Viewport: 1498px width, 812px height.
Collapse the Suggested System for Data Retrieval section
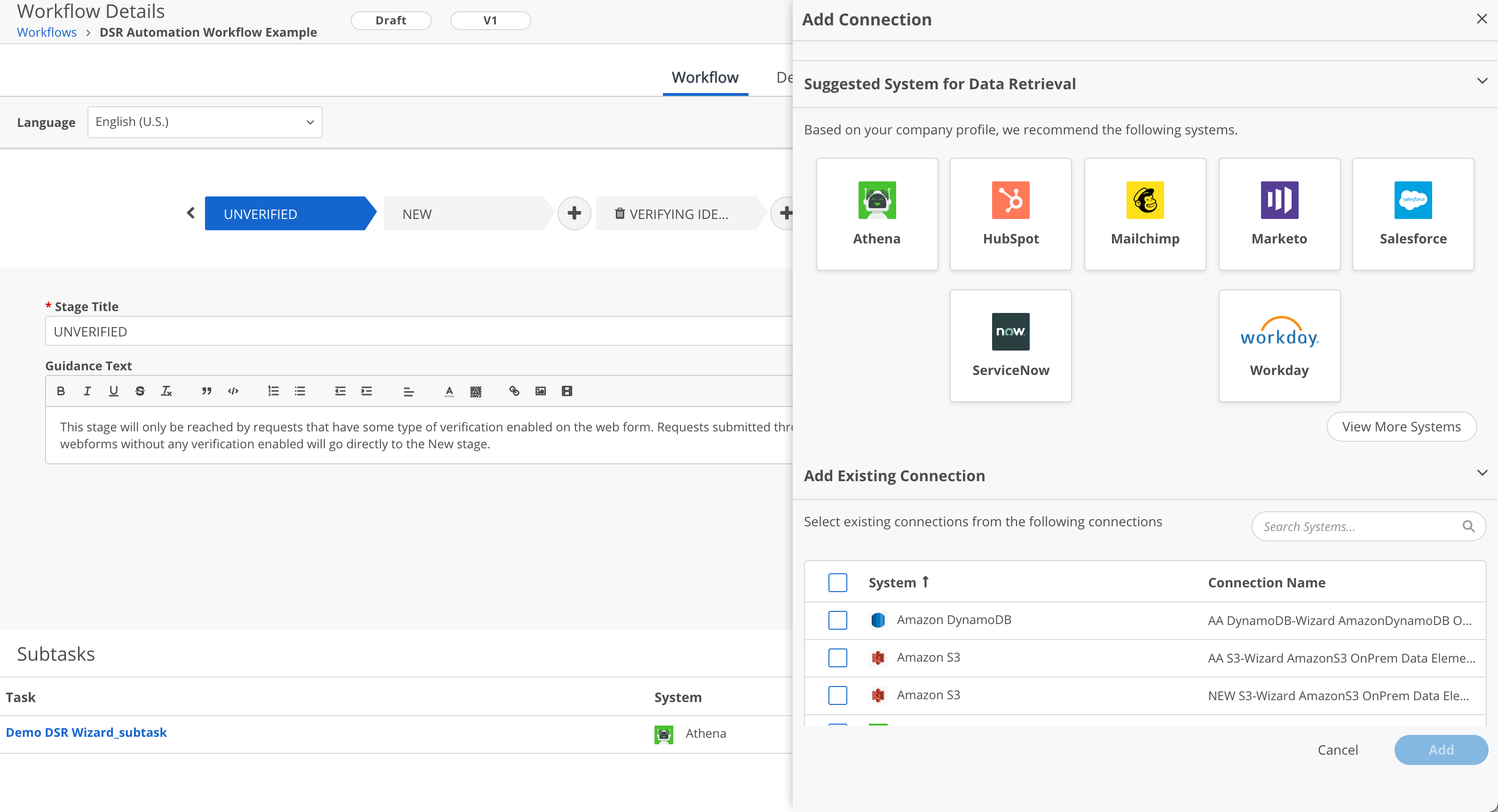(x=1482, y=81)
